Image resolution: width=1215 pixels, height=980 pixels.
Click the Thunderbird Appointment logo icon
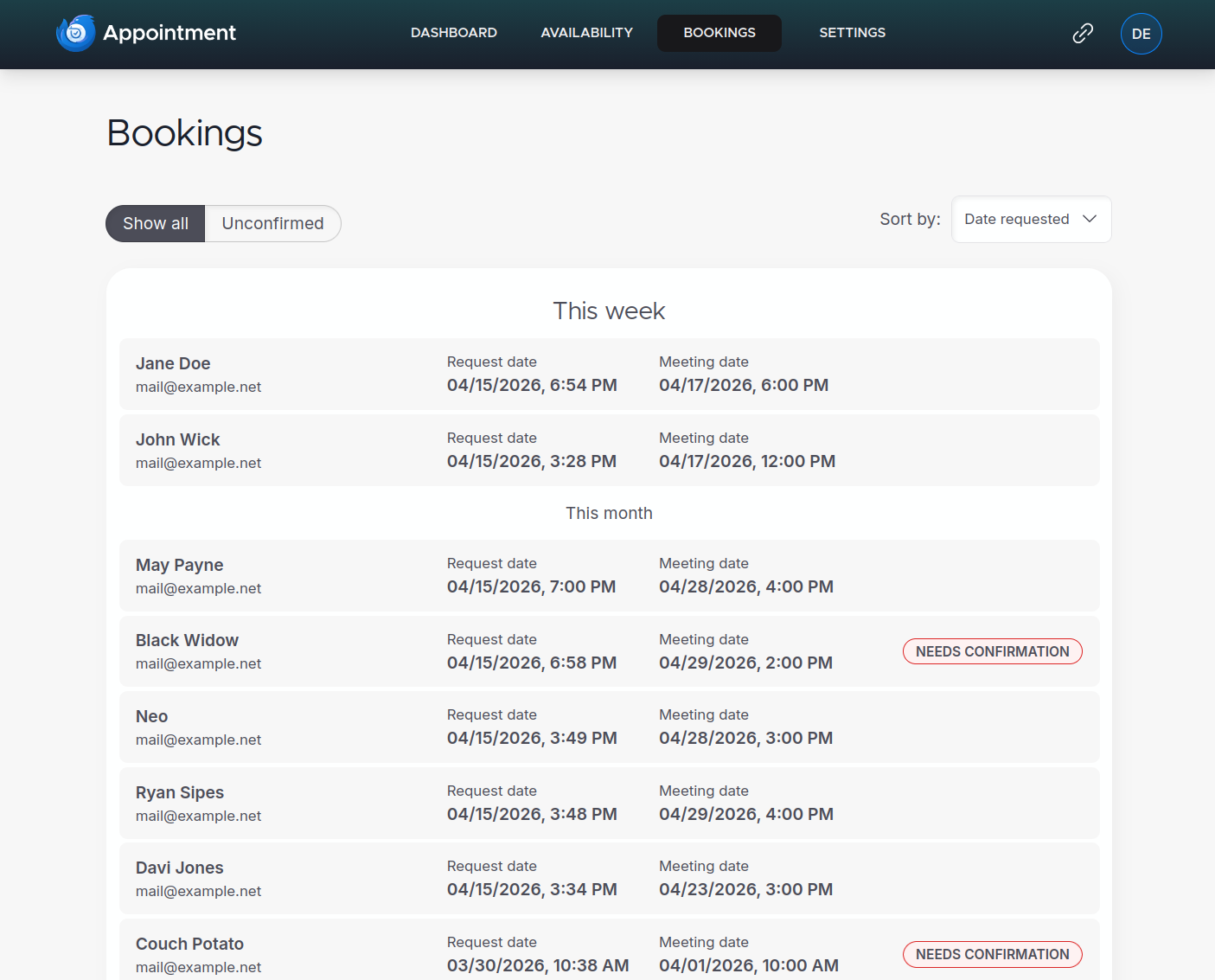[76, 33]
